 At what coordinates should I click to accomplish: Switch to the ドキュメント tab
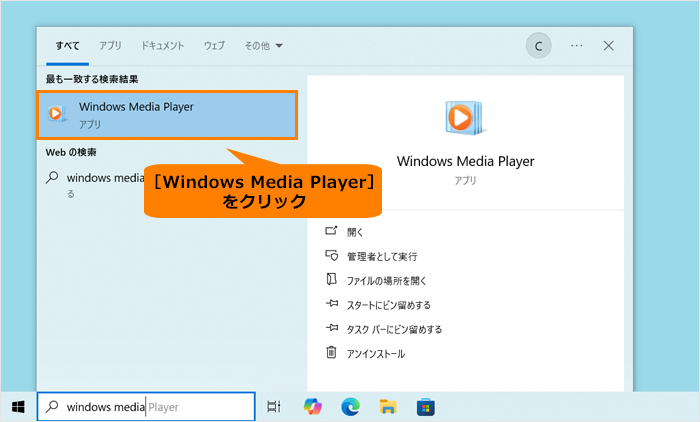coord(162,46)
